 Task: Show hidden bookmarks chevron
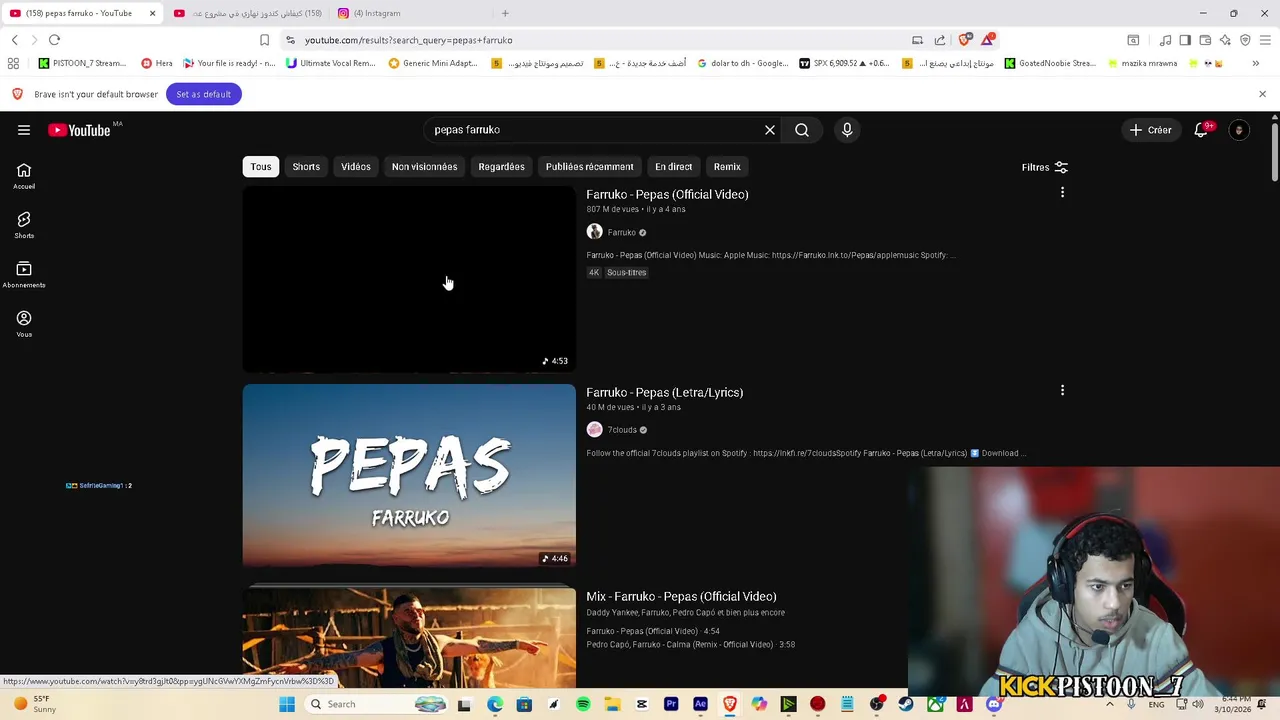1255,63
